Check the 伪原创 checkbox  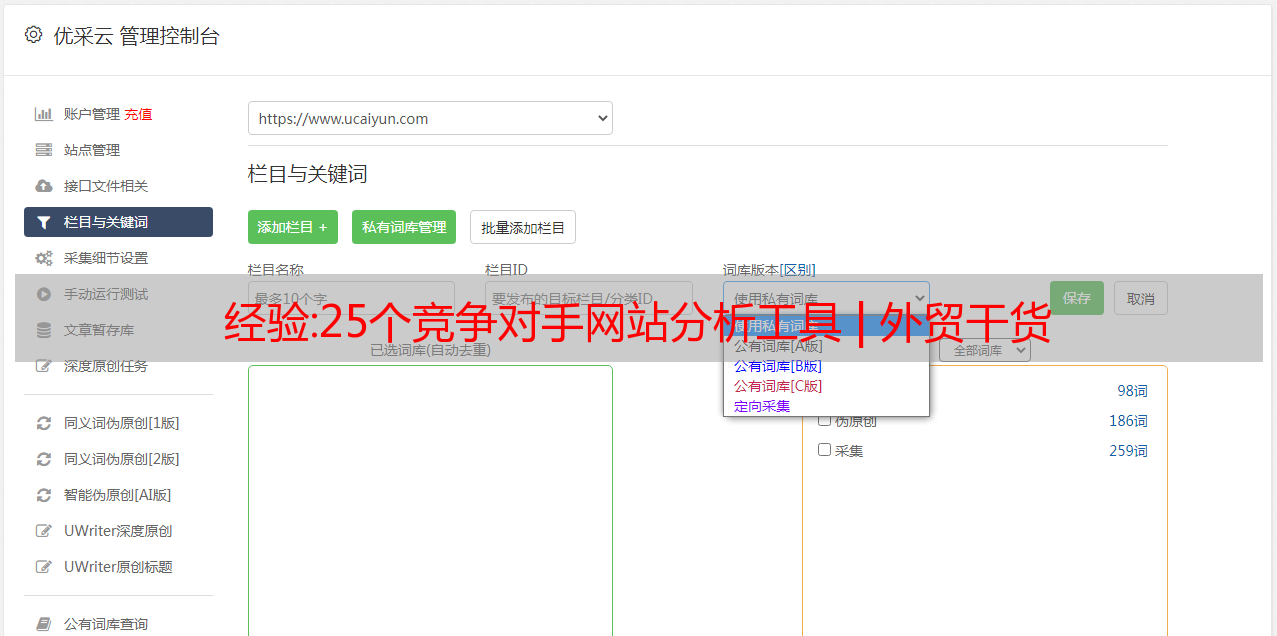(x=825, y=420)
